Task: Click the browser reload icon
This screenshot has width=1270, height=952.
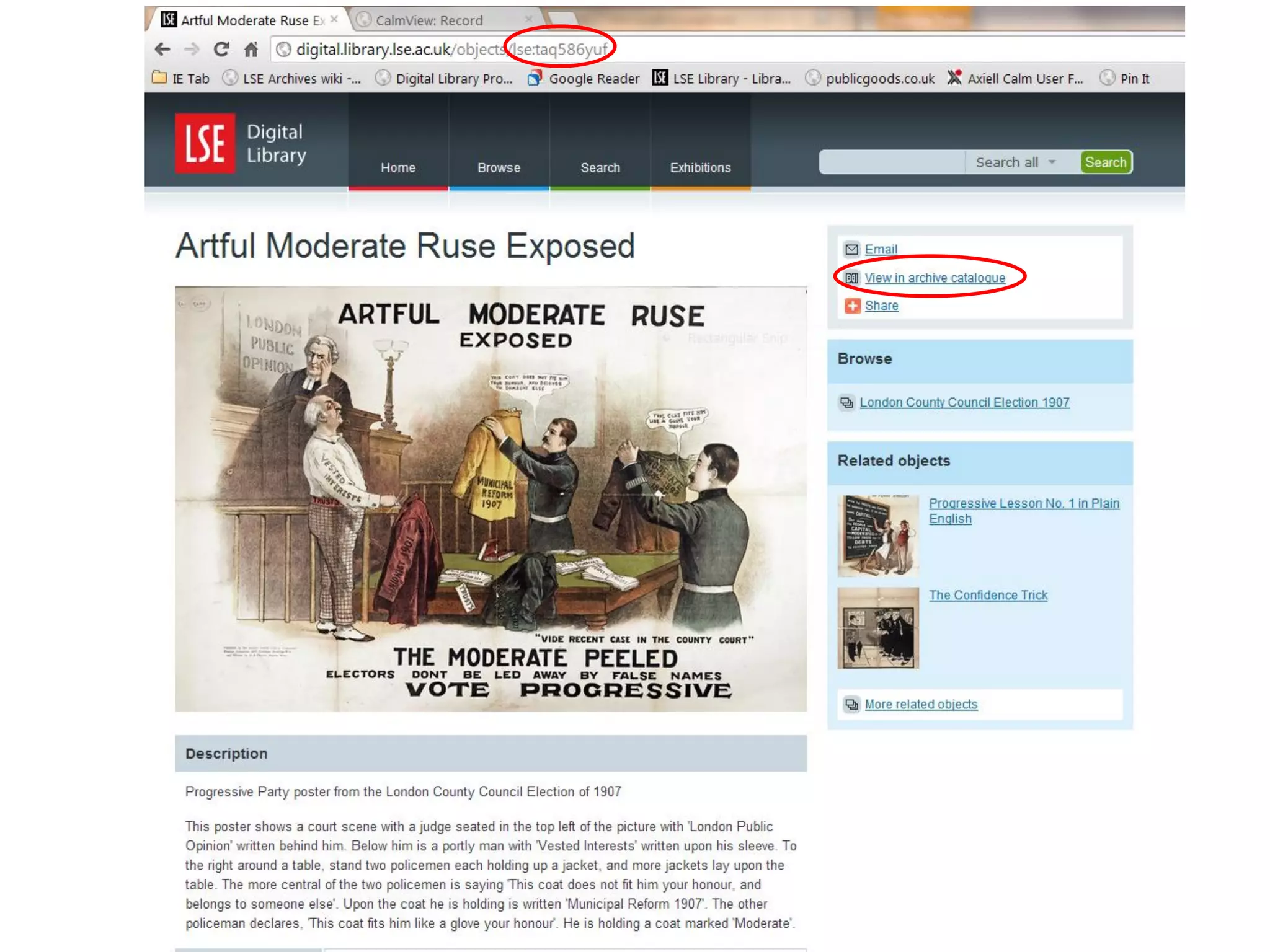Action: pos(221,49)
